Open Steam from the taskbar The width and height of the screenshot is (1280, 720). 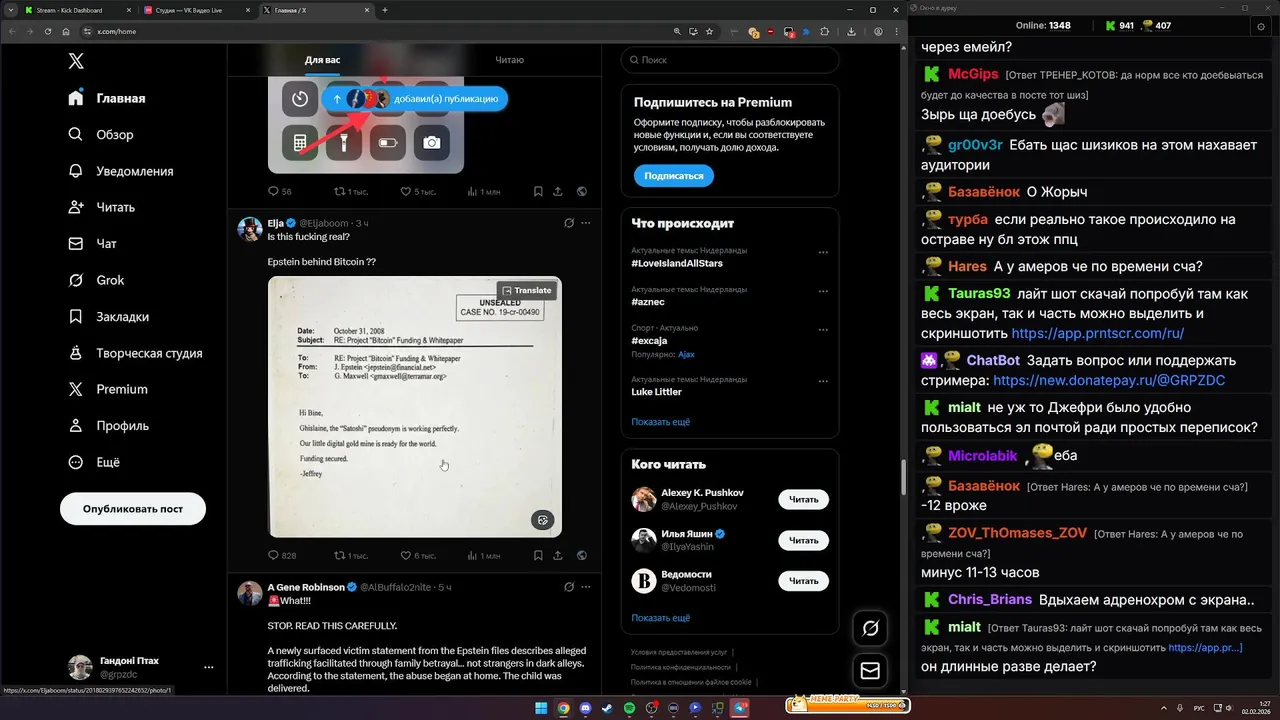pyautogui.click(x=607, y=708)
